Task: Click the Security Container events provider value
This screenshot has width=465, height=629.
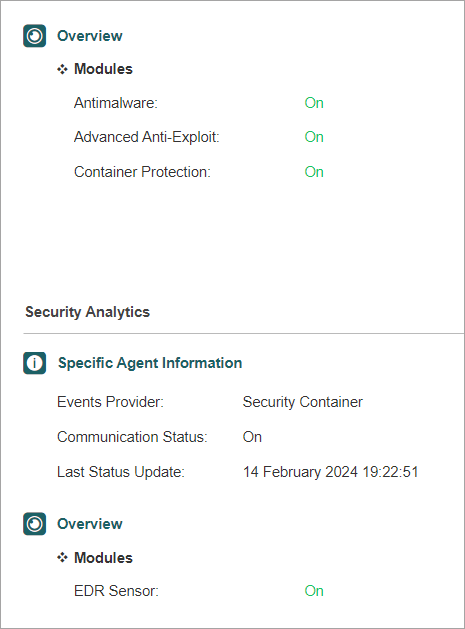Action: (303, 402)
